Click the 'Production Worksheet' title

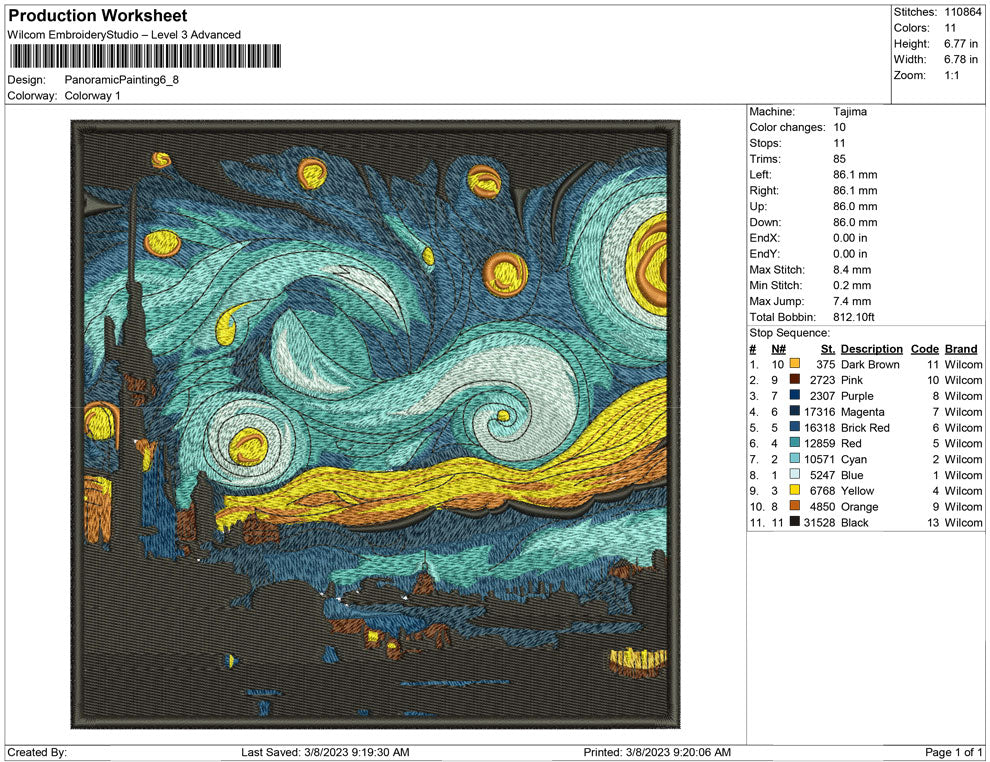pyautogui.click(x=98, y=16)
